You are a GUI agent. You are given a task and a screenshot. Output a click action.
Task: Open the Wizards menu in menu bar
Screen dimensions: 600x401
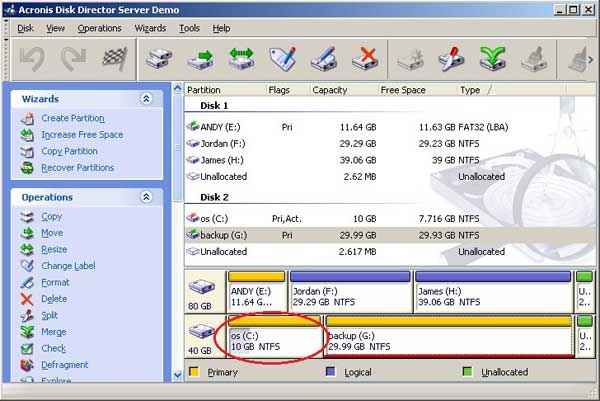(150, 29)
